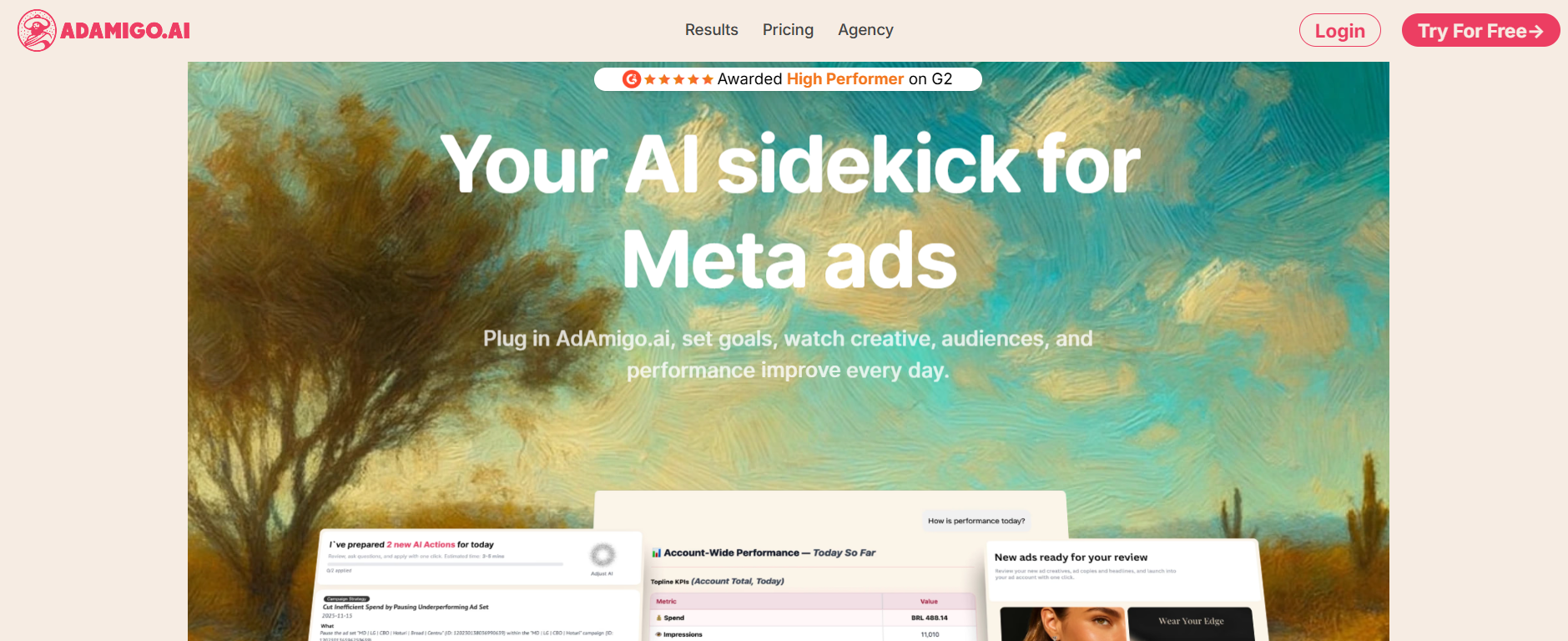This screenshot has height=641, width=1568.
Task: Click the bar chart icon beside Account-Wide Performance
Action: tap(657, 553)
